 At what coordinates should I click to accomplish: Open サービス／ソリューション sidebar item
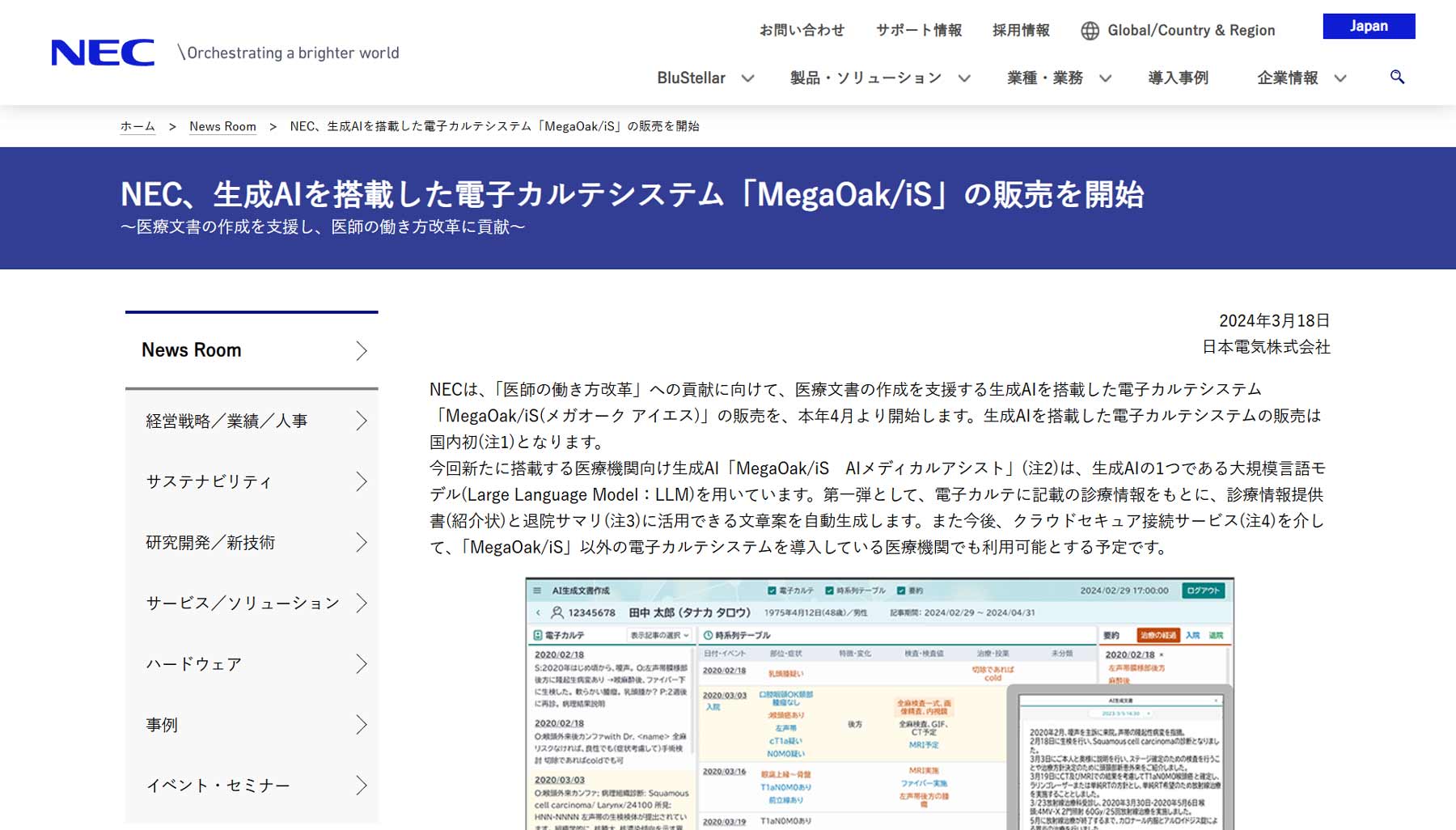click(x=243, y=603)
